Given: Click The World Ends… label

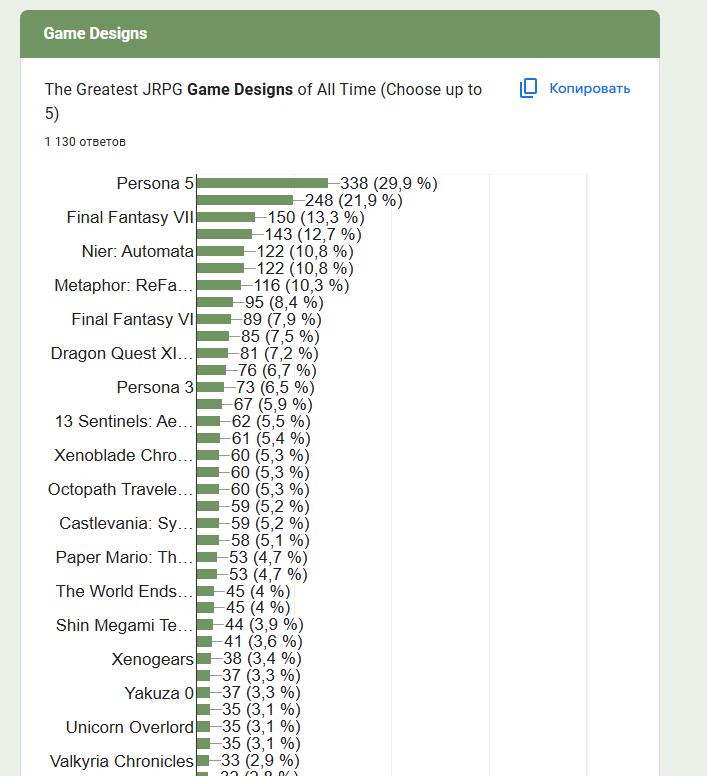Looking at the screenshot, I should click(125, 591).
